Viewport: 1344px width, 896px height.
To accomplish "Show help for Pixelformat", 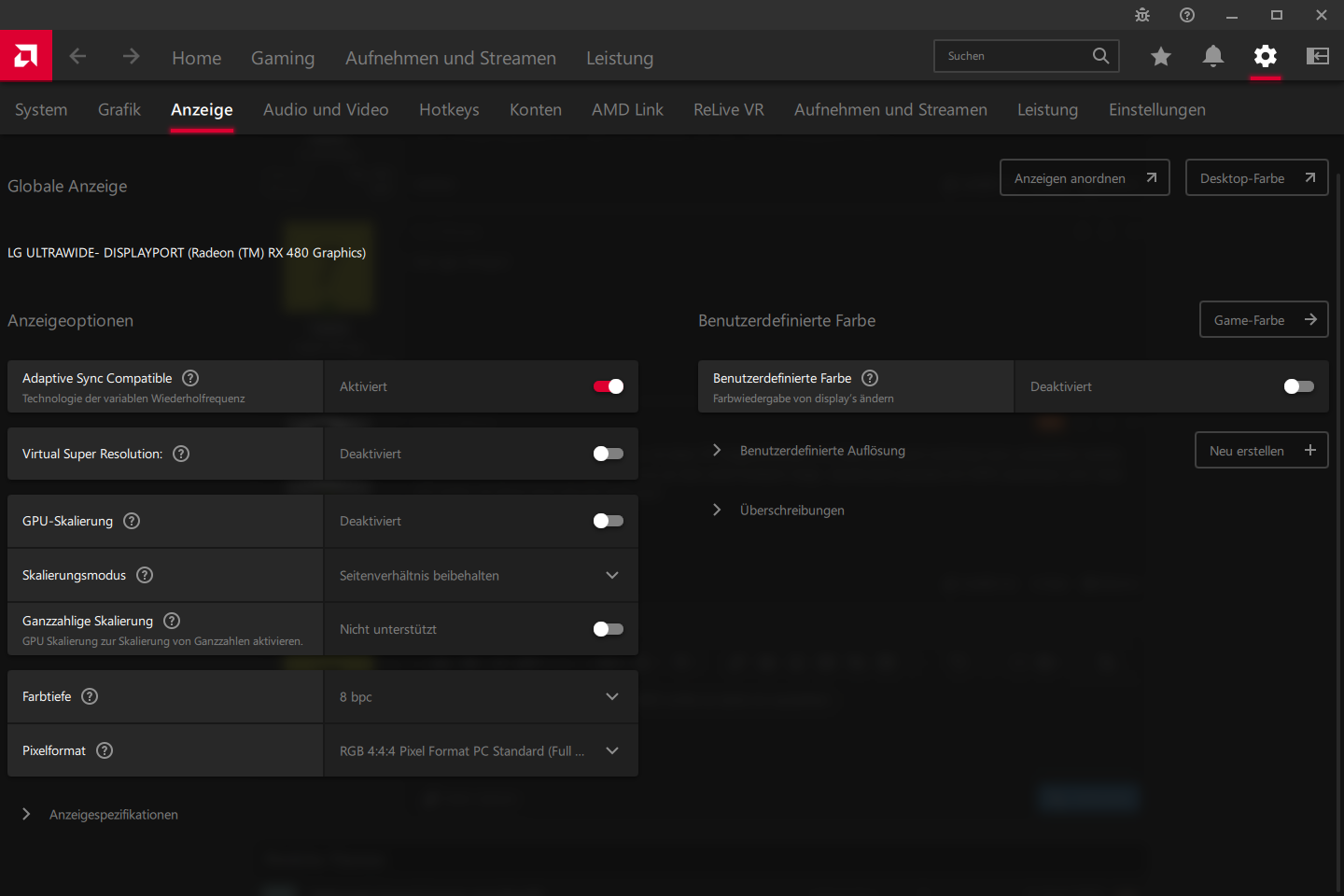I will (105, 750).
